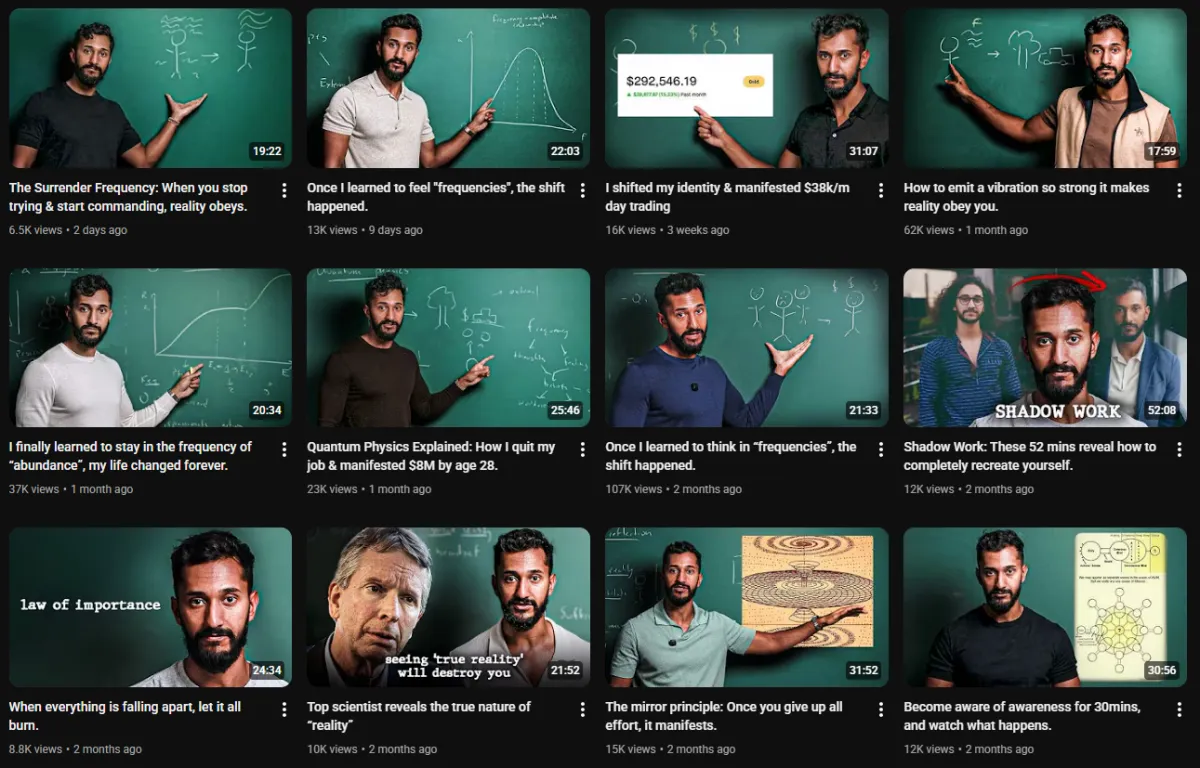Image resolution: width=1200 pixels, height=768 pixels.
Task: Open the SHADOW WORK thumbnail
Action: click(1045, 347)
